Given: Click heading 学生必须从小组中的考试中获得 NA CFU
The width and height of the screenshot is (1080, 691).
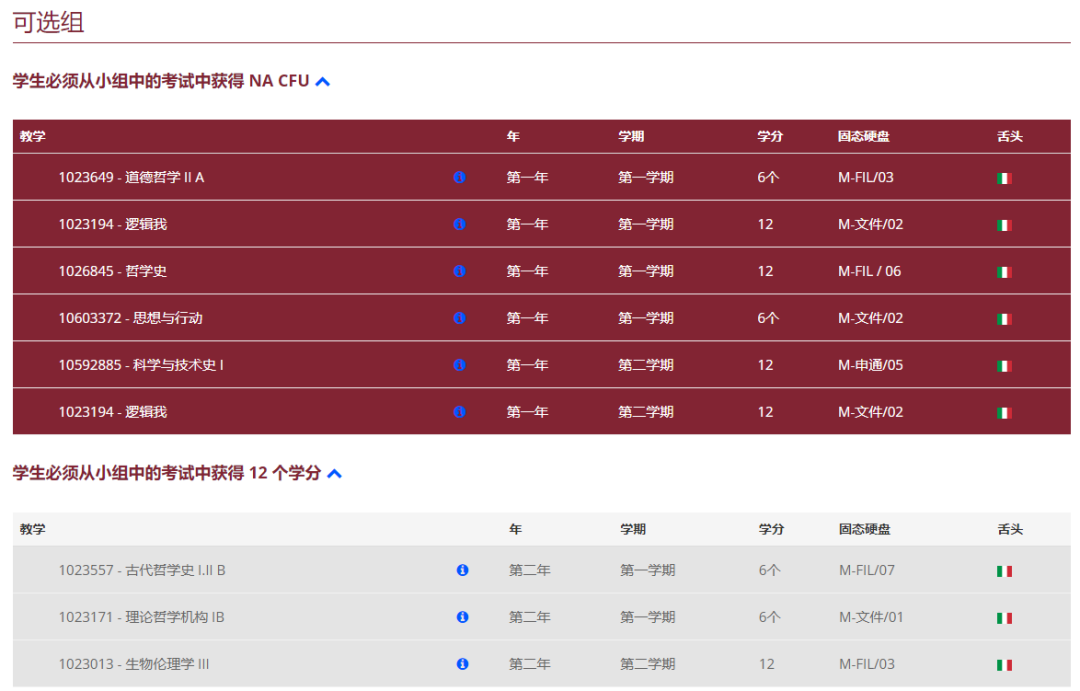Looking at the screenshot, I should pyautogui.click(x=161, y=81).
